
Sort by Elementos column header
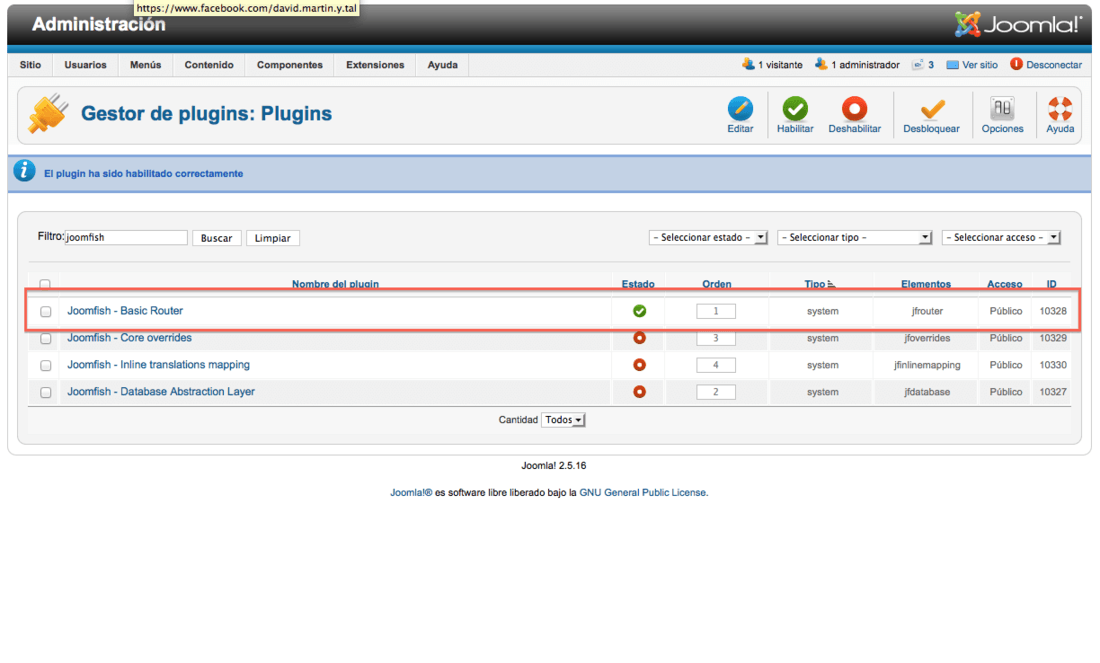tap(926, 284)
